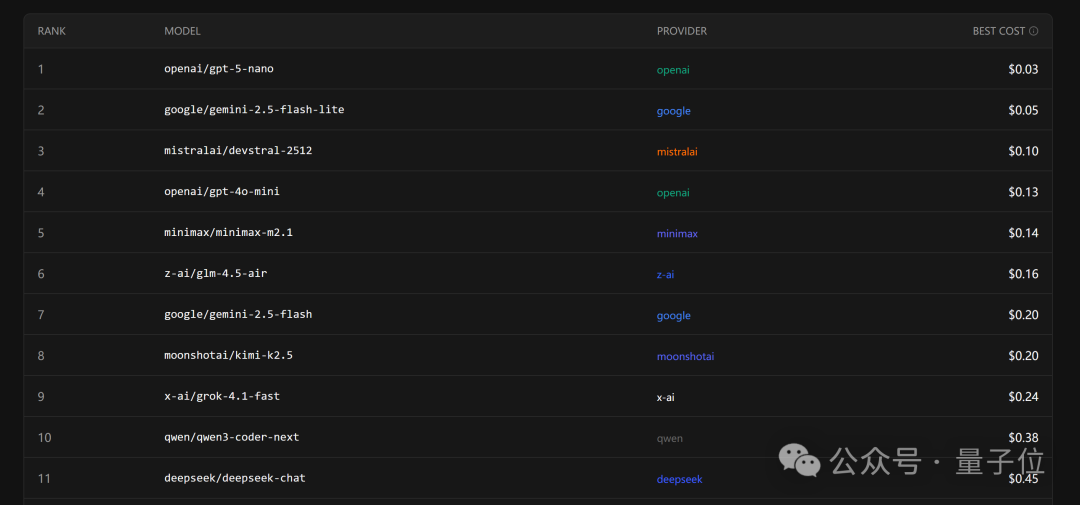Open the openai/gpt-5-nano model entry

coord(218,69)
